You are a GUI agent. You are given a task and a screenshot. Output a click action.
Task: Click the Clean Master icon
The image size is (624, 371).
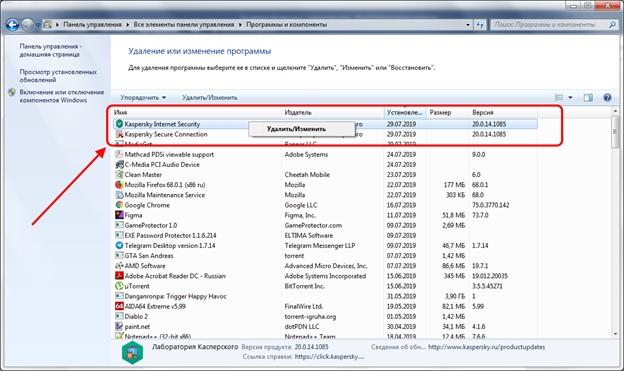(119, 175)
